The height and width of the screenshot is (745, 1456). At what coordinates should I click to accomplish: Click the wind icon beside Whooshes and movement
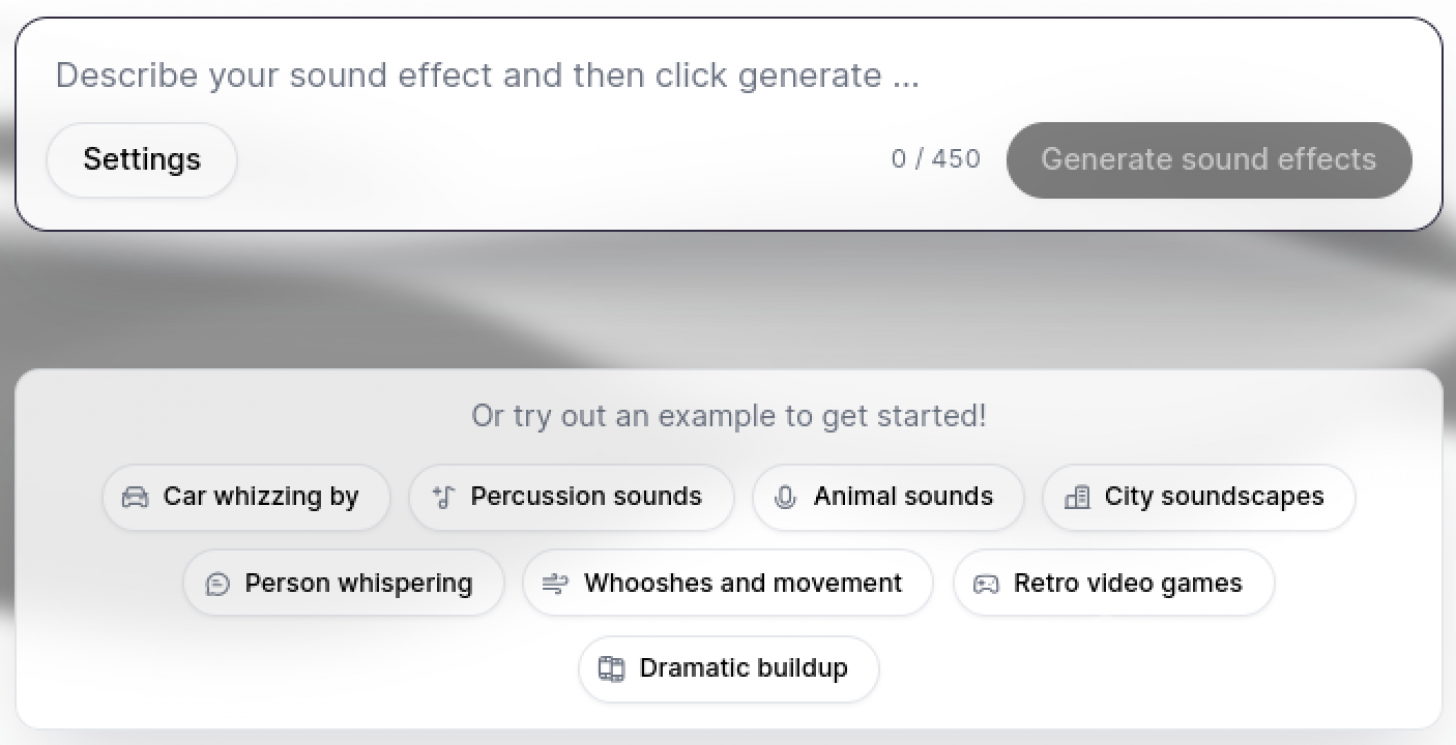(x=555, y=584)
